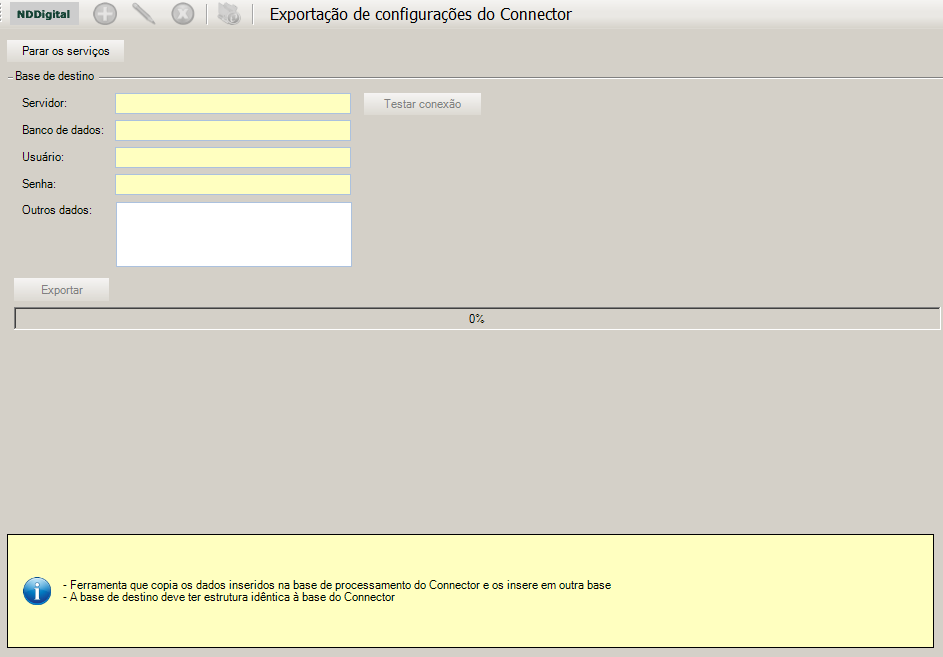
Task: Click the NDDigital logo button
Action: pyautogui.click(x=44, y=14)
